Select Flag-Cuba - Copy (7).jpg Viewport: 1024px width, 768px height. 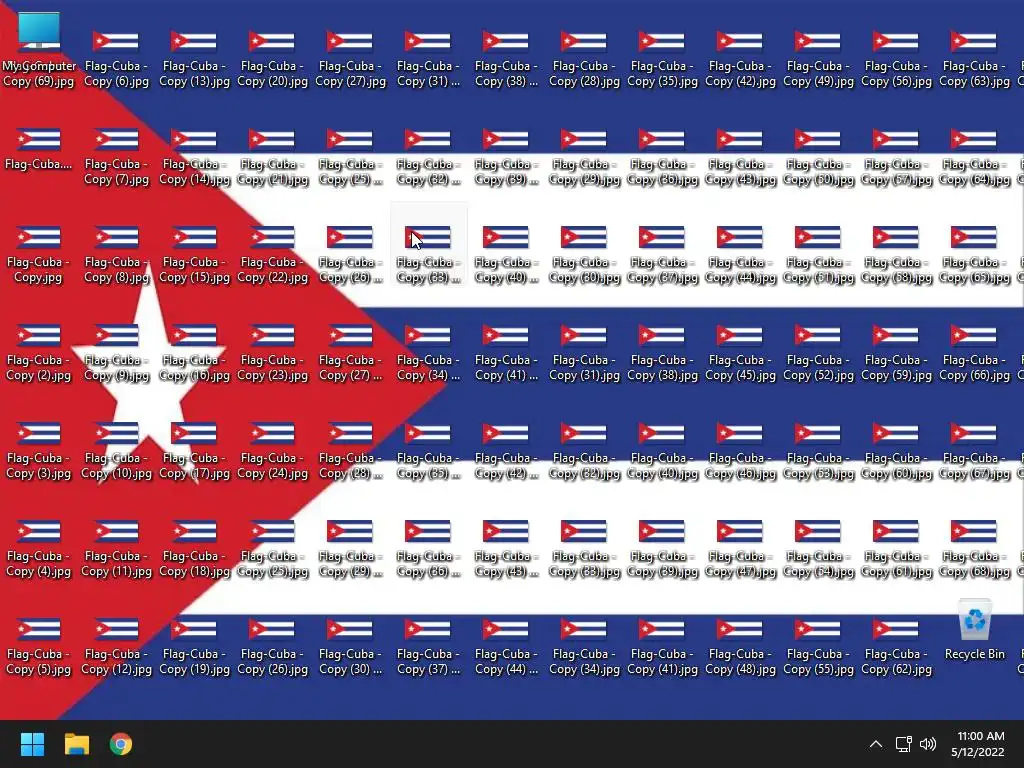click(116, 157)
